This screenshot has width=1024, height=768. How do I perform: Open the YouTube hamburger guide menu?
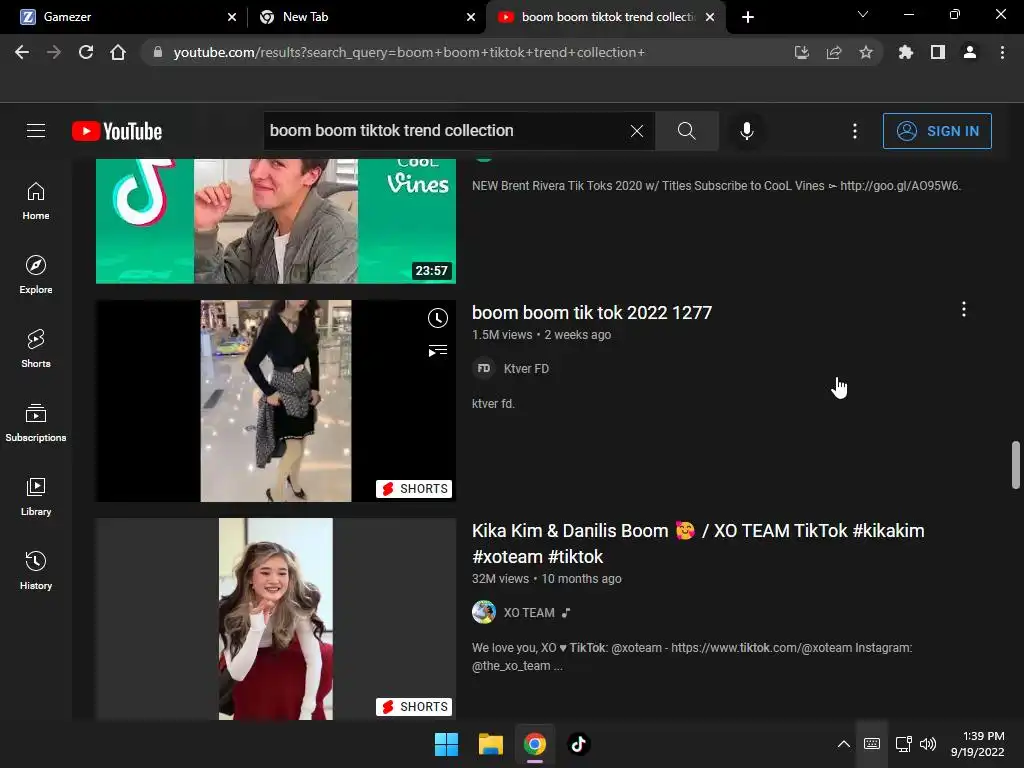pos(36,131)
